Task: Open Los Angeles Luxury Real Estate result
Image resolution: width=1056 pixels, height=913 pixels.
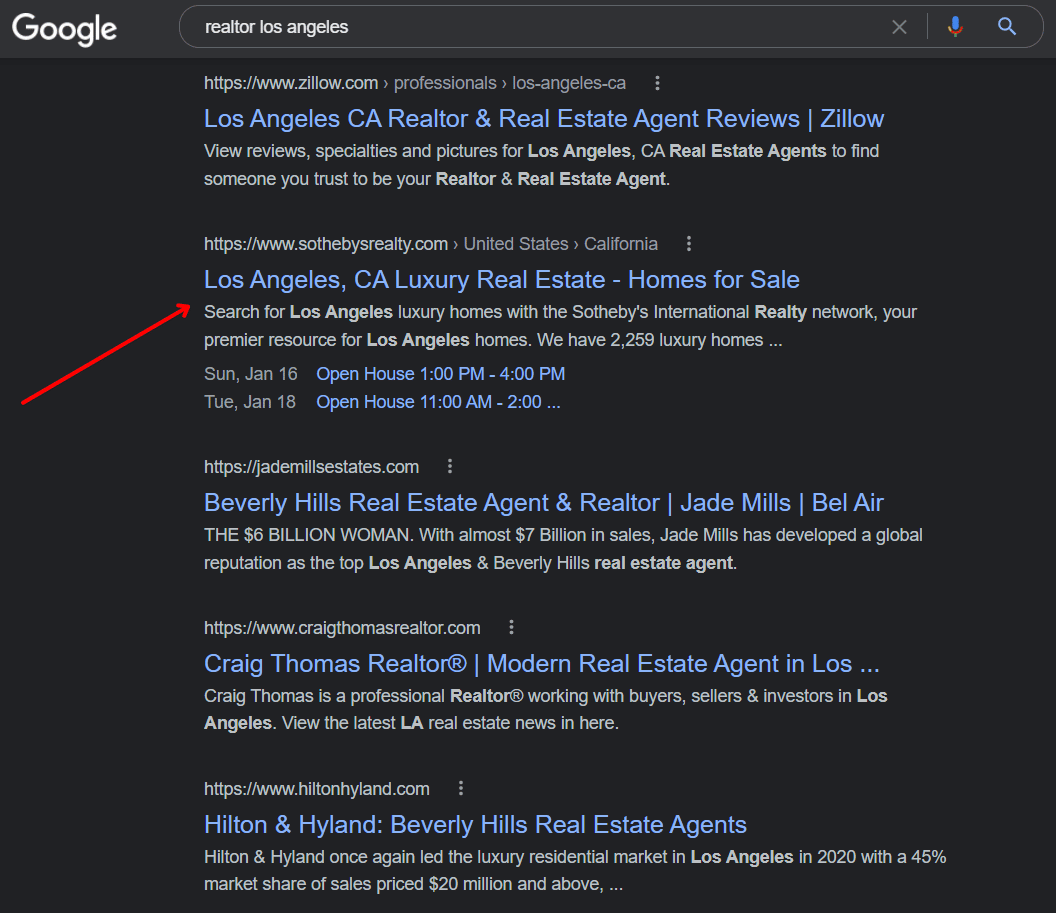Action: pos(502,279)
